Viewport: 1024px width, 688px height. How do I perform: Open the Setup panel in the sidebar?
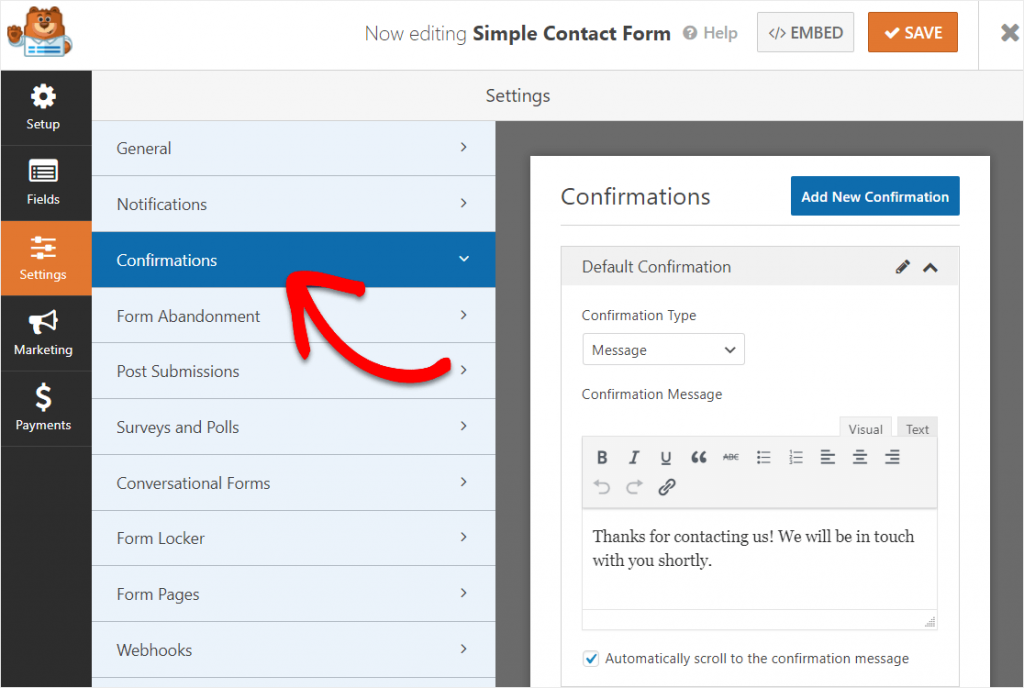[x=43, y=106]
